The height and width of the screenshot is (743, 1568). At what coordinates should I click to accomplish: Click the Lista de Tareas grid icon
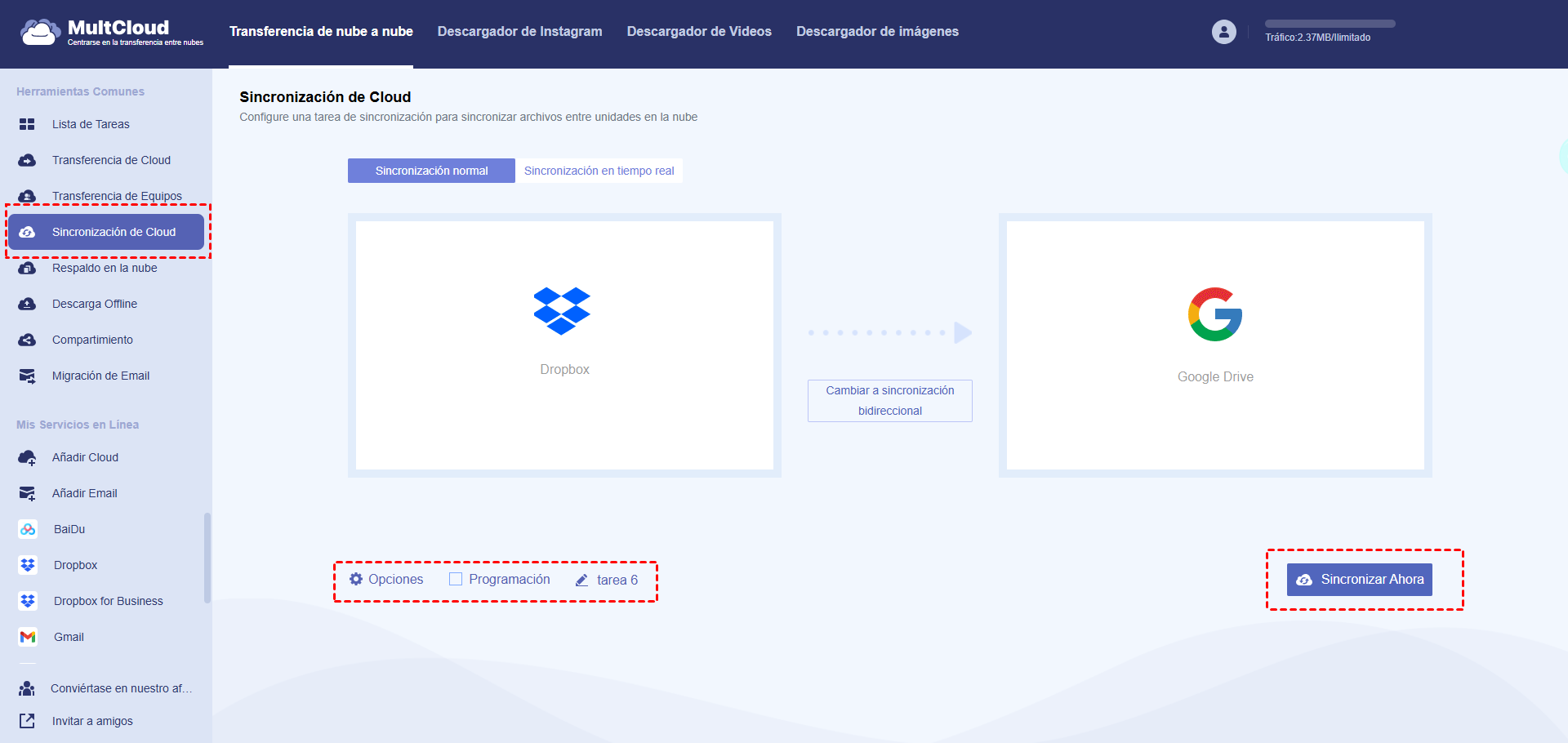pos(27,124)
